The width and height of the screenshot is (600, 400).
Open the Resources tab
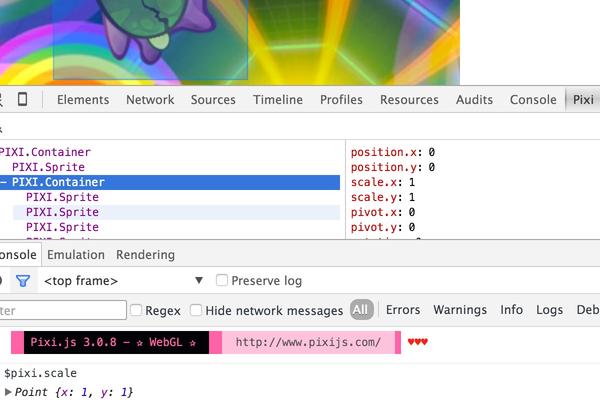[409, 100]
